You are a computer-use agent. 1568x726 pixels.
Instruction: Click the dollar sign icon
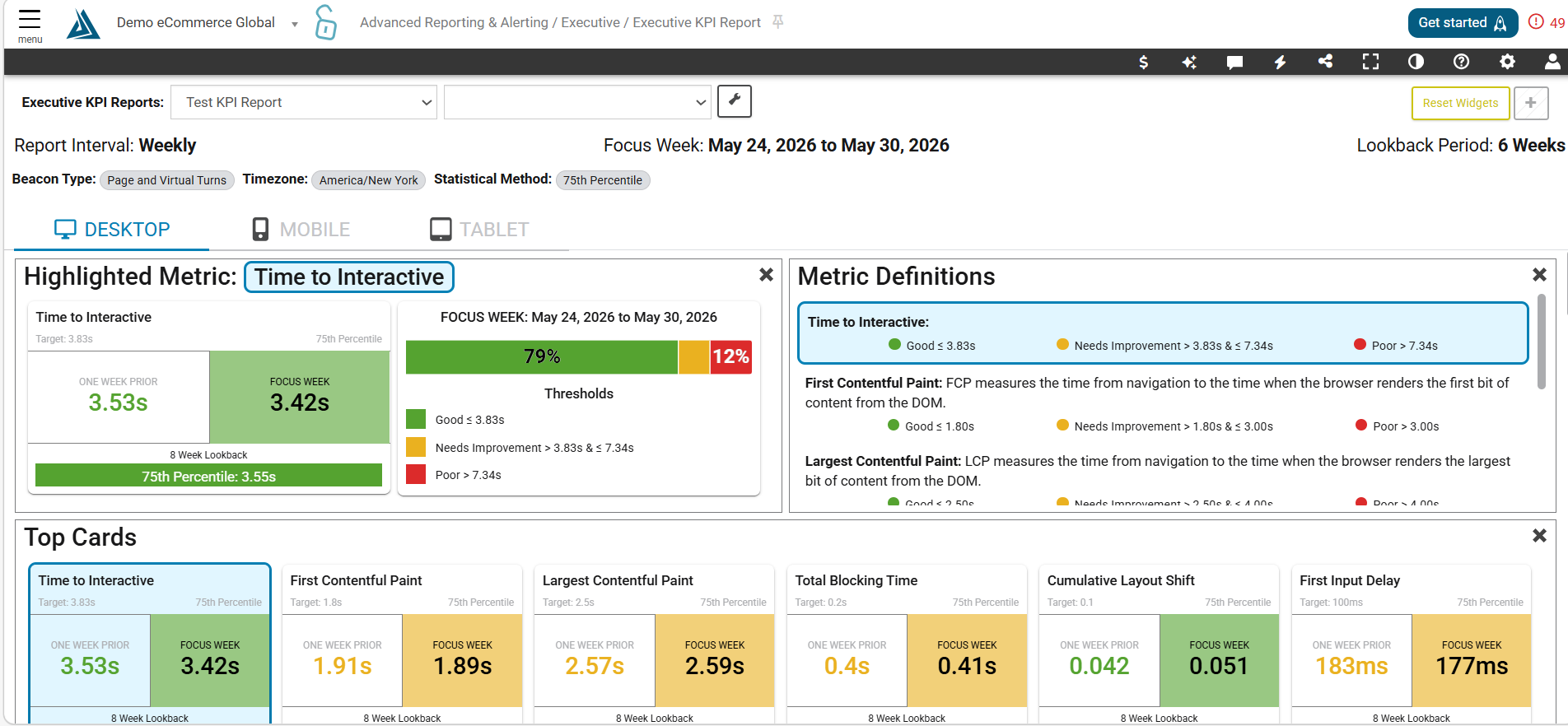[x=1144, y=62]
